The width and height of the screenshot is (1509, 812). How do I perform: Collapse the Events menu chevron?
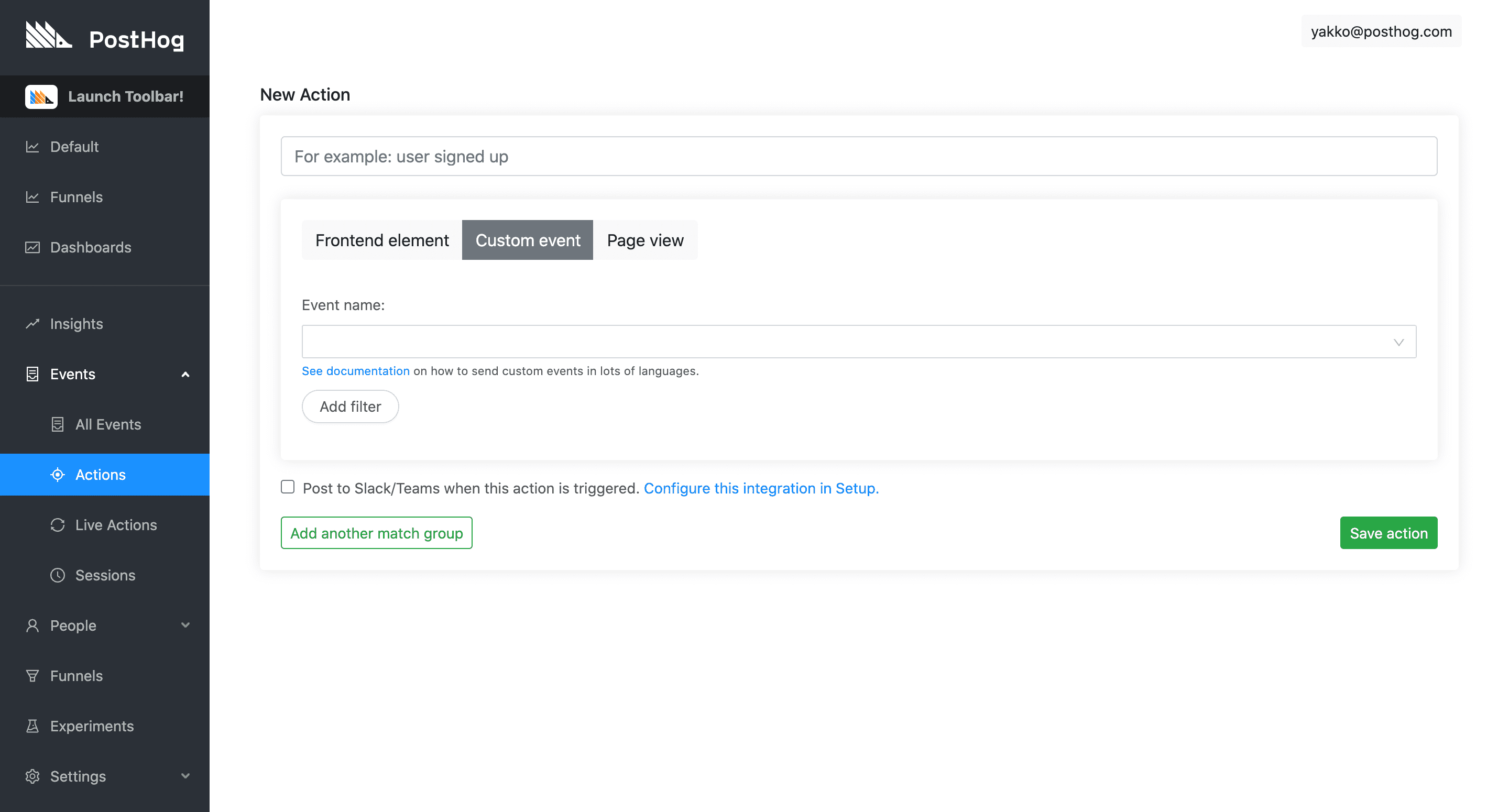(185, 375)
